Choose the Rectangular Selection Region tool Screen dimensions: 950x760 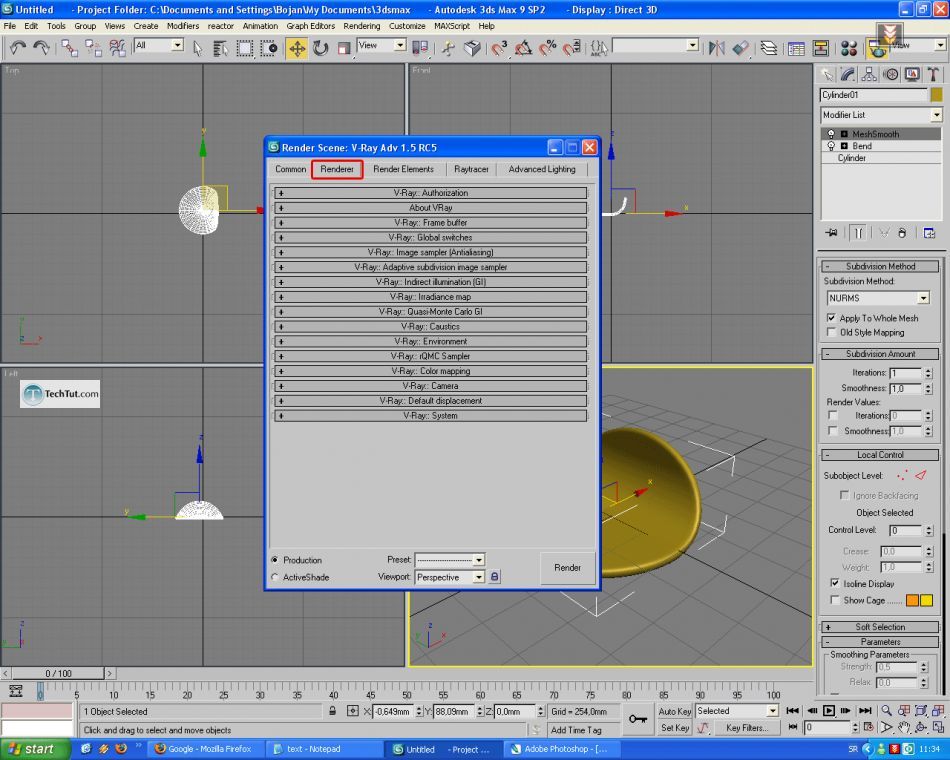245,48
